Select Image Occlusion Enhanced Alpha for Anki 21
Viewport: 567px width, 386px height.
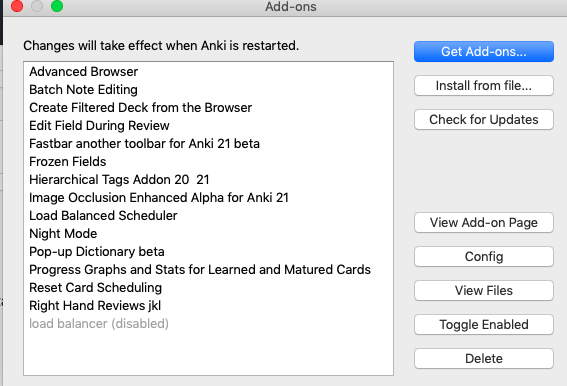point(208,198)
